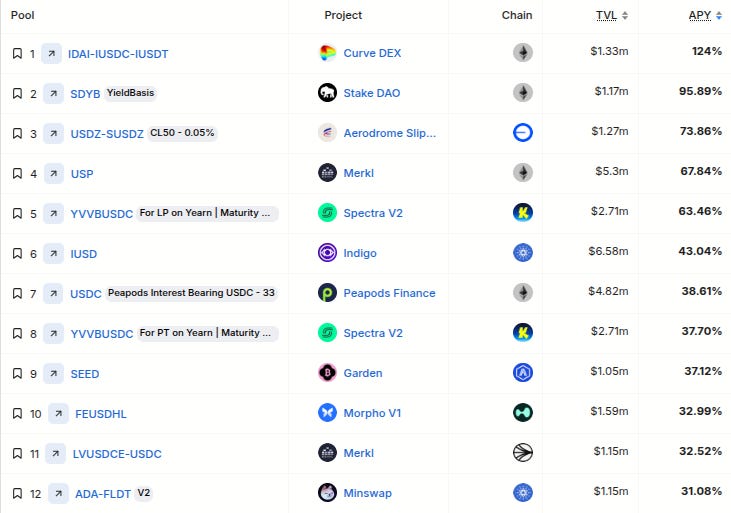Click the Garden project logo
The width and height of the screenshot is (731, 513).
click(327, 373)
